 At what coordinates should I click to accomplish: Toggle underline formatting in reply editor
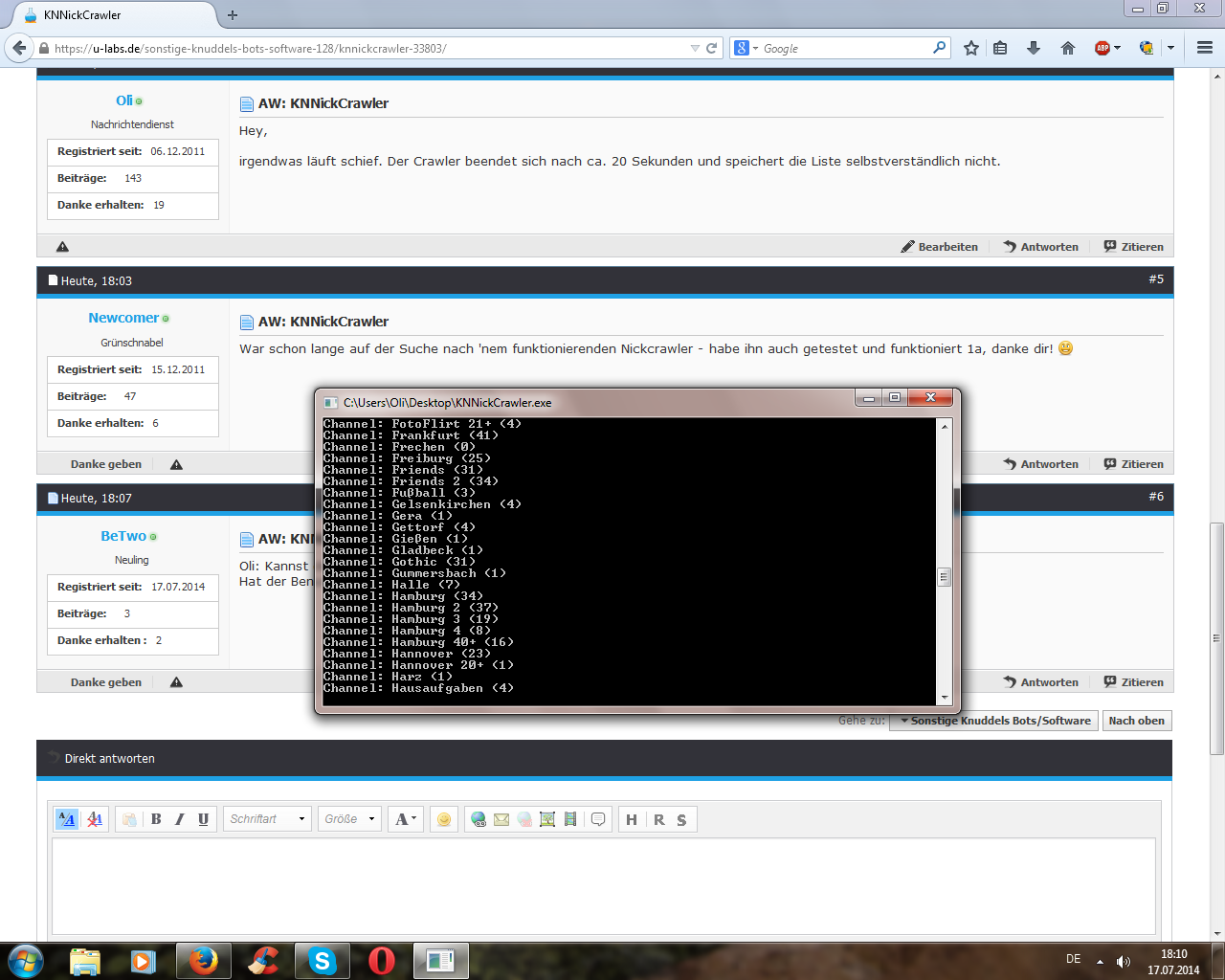pyautogui.click(x=203, y=819)
